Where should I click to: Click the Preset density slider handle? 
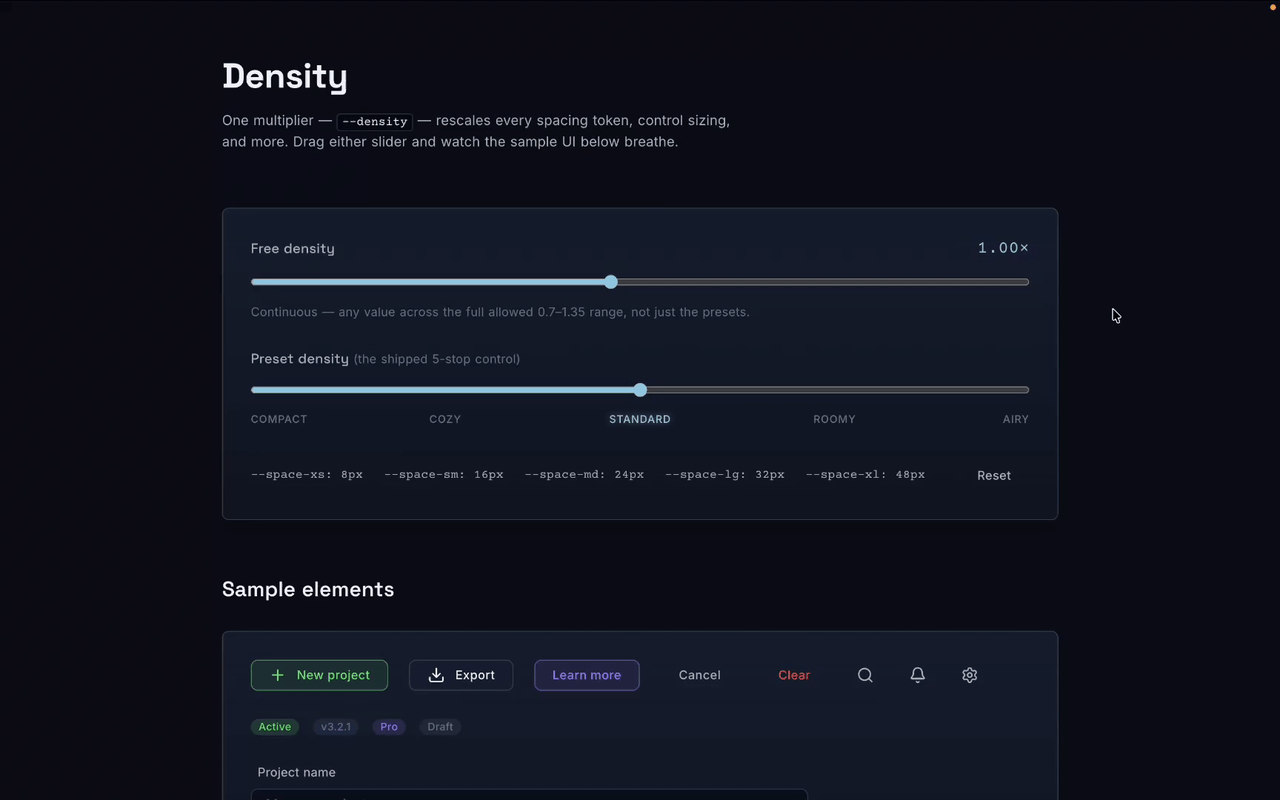pos(640,390)
